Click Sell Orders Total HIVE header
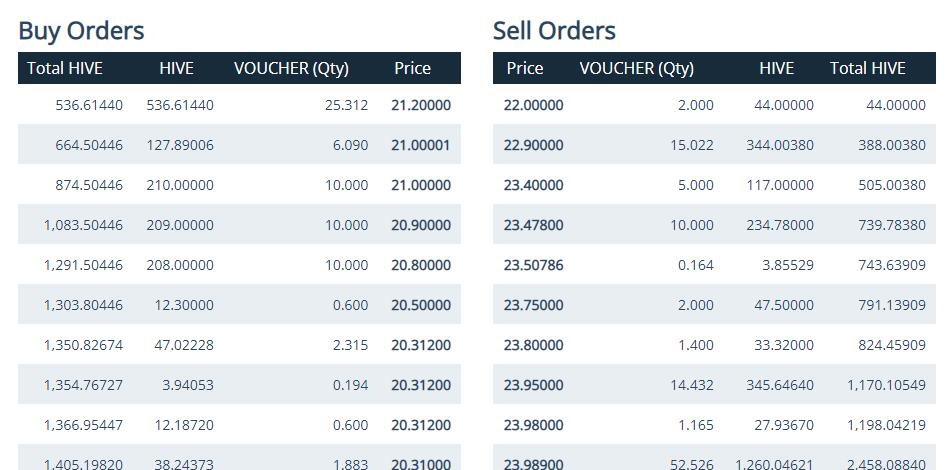The image size is (948, 470). click(x=867, y=68)
